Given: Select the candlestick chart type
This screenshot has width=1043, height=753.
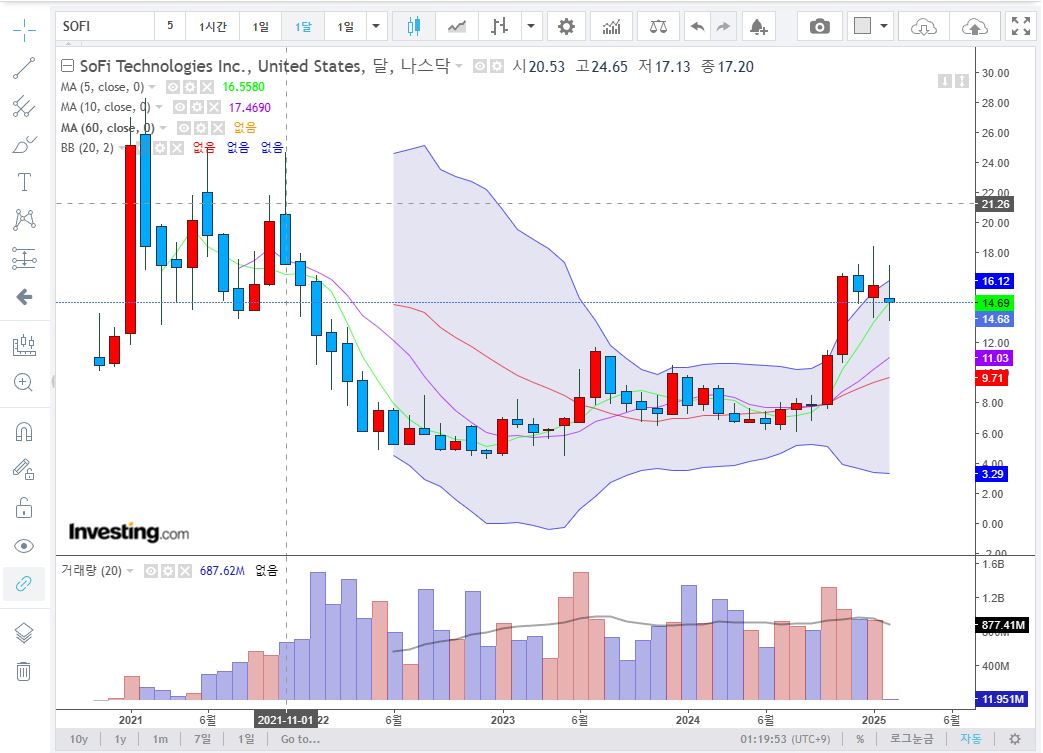Looking at the screenshot, I should 415,26.
